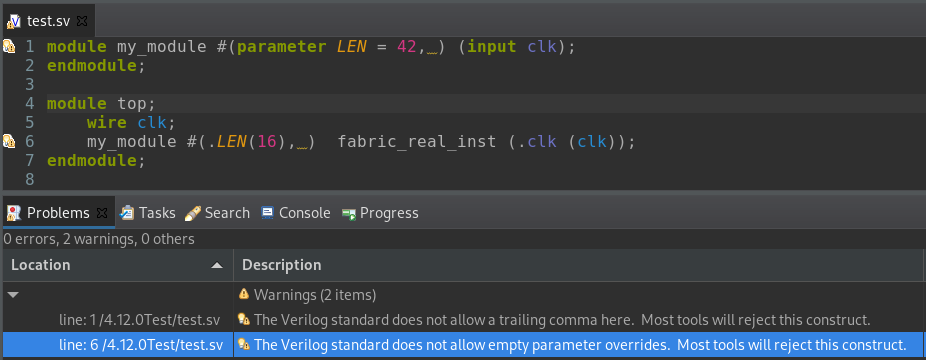Click the test.sv file icon in tab
The height and width of the screenshot is (360, 926).
click(x=14, y=22)
